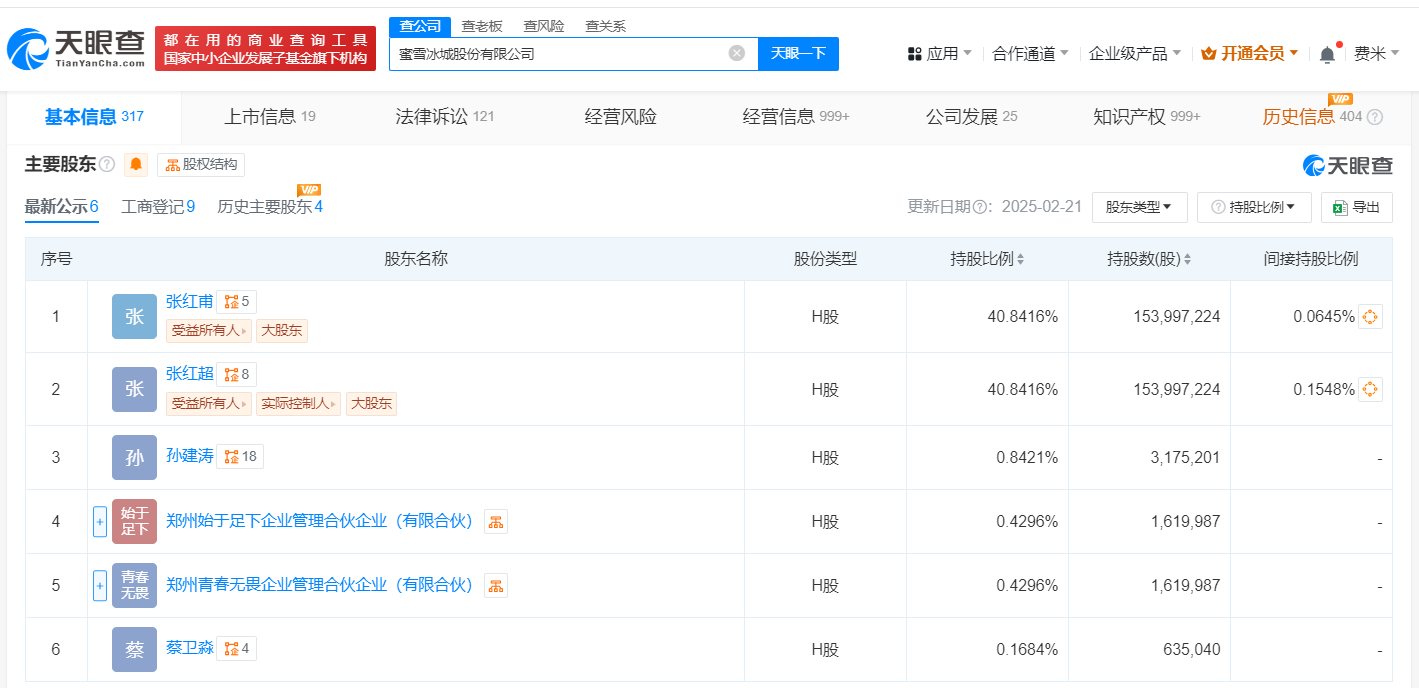Expand row 5 郑州青春无畏 plus toggle
1419x688 pixels.
click(100, 585)
